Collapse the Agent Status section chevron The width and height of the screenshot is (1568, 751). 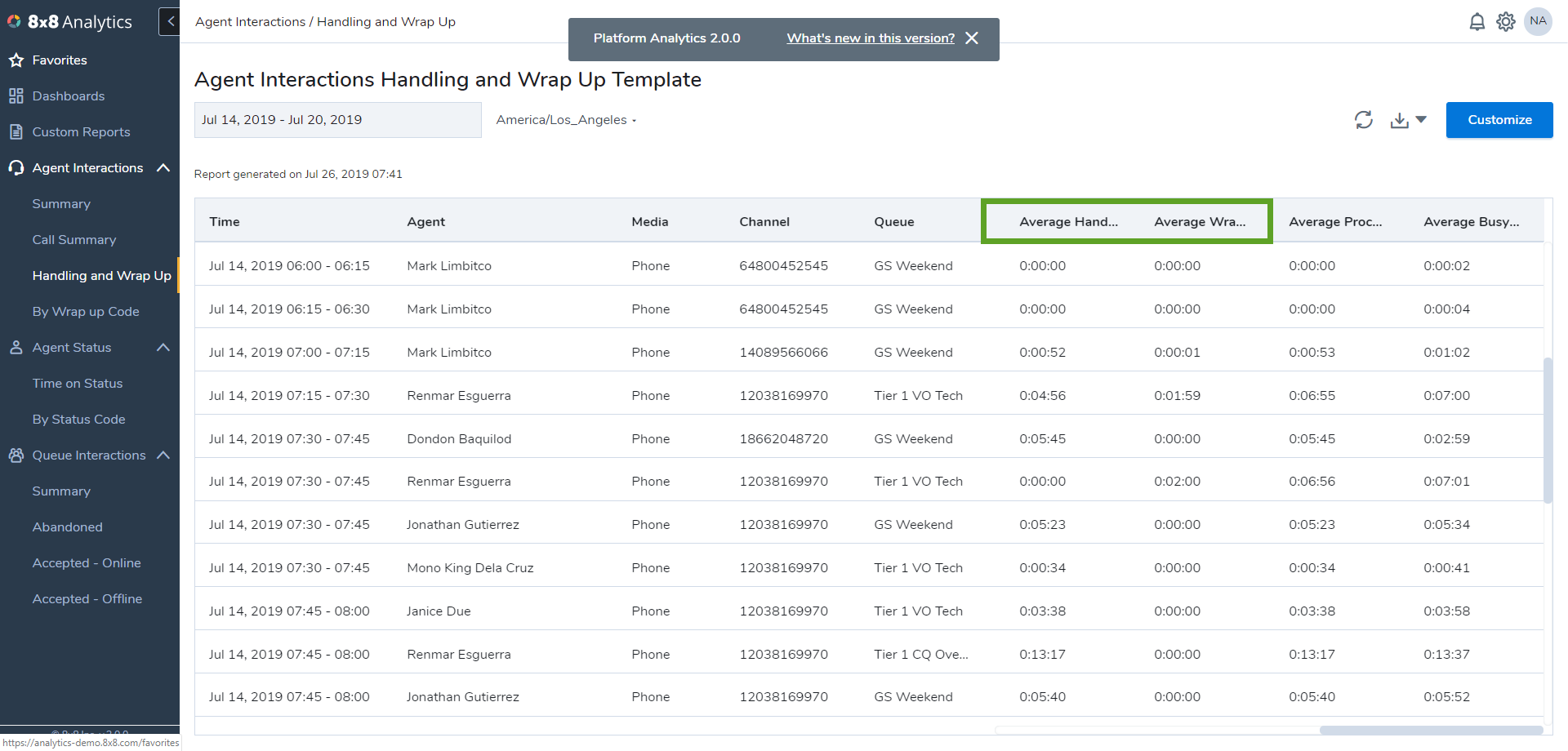pyautogui.click(x=163, y=347)
